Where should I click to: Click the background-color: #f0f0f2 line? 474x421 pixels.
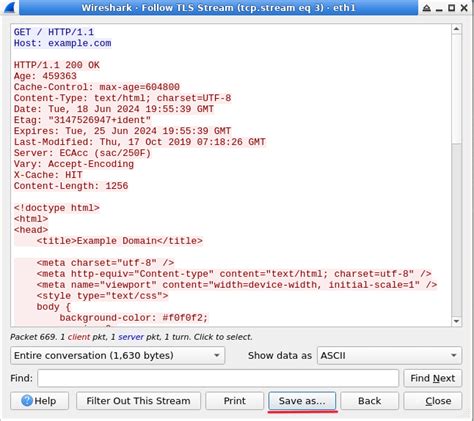[134, 318]
